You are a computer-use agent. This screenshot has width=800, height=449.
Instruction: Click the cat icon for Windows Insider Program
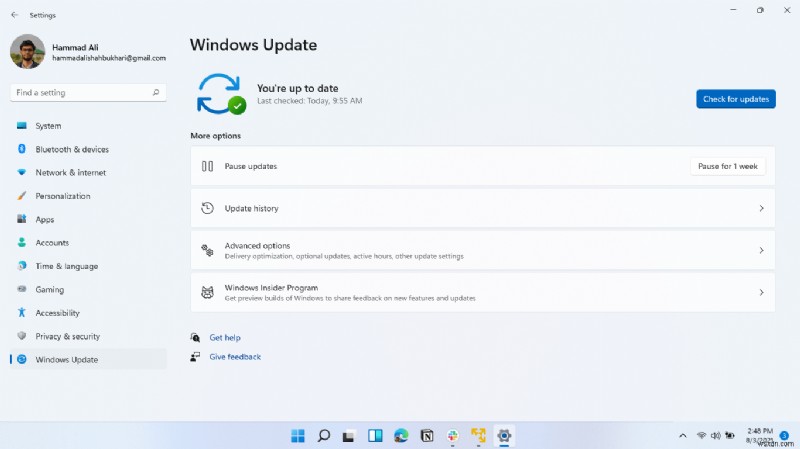click(x=207, y=292)
